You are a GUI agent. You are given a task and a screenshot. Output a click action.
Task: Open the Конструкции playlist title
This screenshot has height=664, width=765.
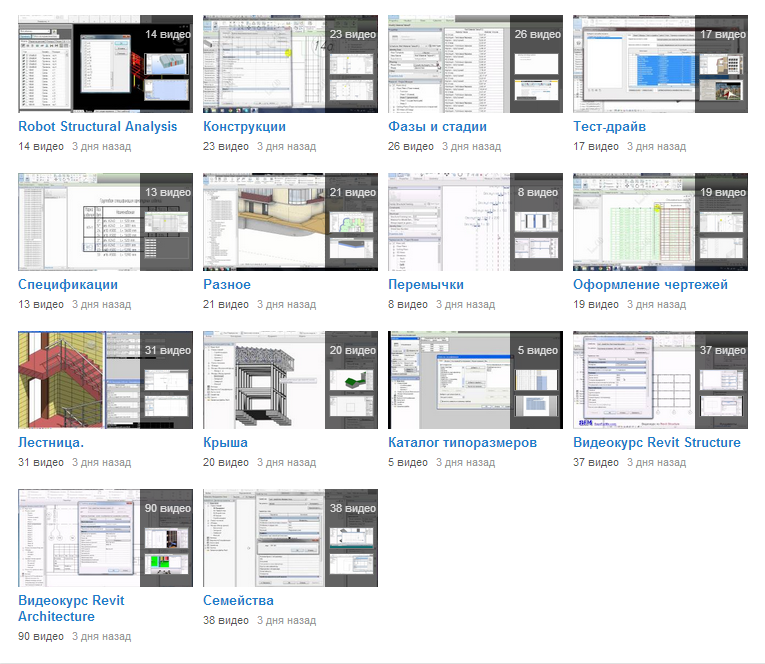tap(244, 126)
